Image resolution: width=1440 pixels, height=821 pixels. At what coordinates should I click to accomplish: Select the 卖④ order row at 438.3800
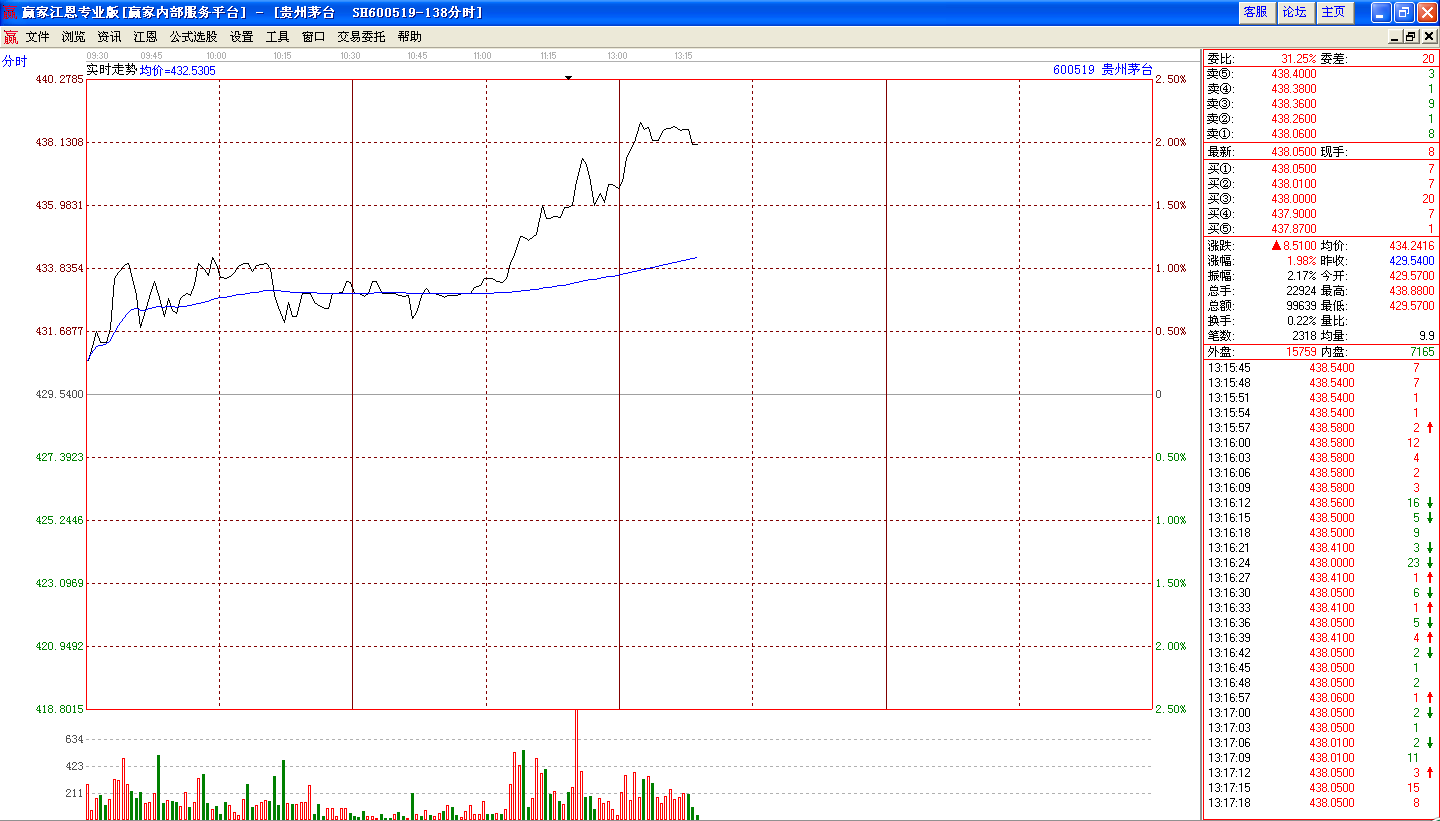pos(1320,89)
